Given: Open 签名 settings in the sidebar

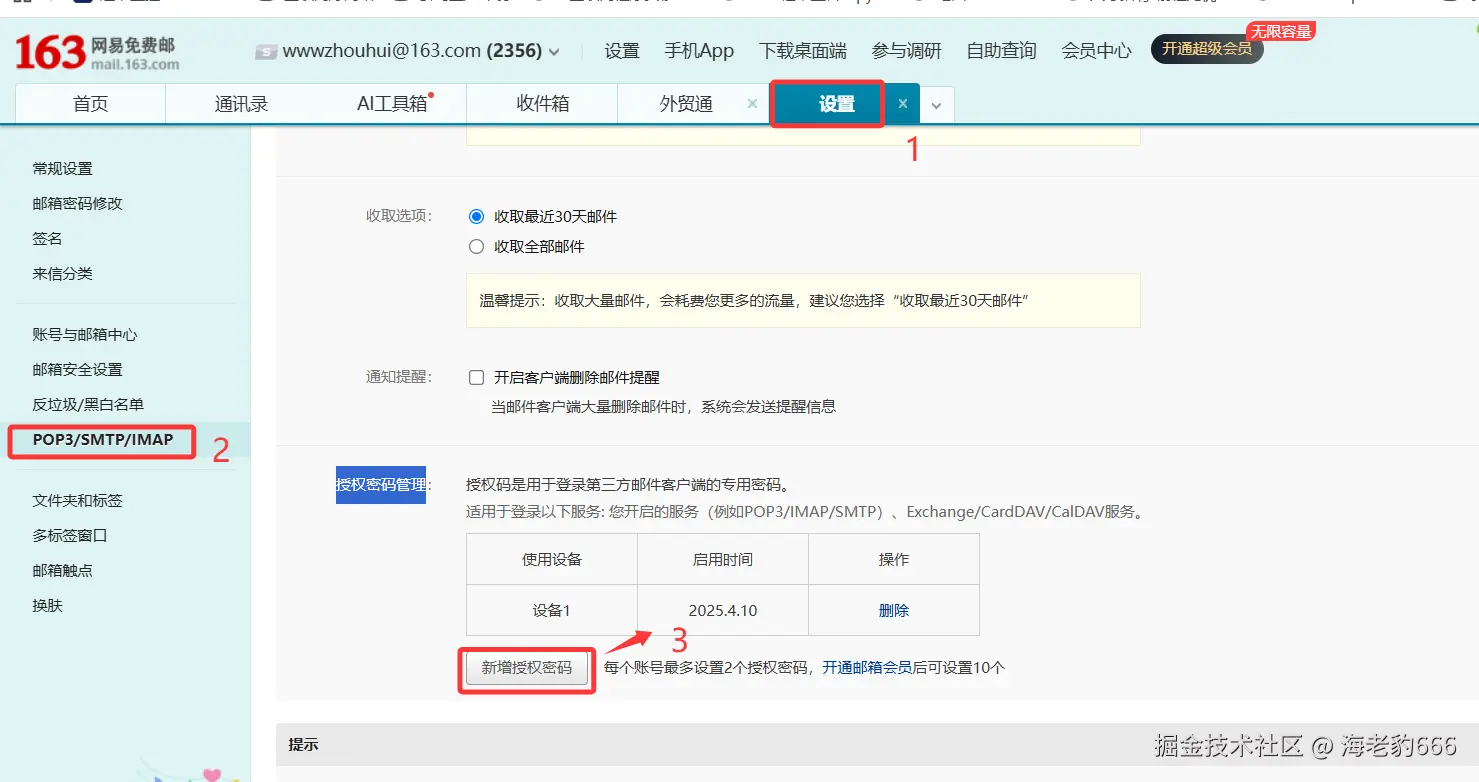Looking at the screenshot, I should tap(47, 238).
